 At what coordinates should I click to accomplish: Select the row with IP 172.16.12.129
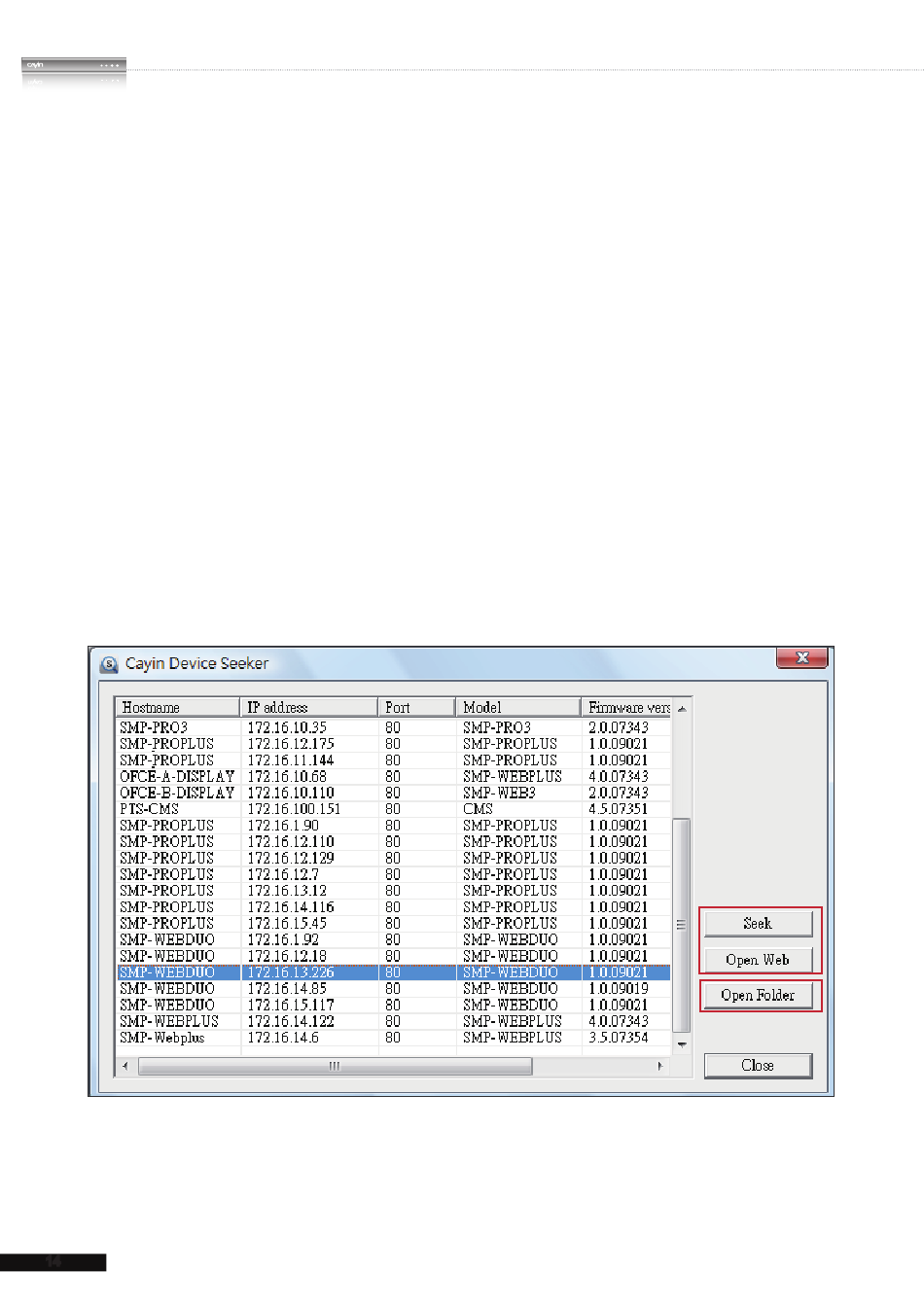tap(393, 858)
